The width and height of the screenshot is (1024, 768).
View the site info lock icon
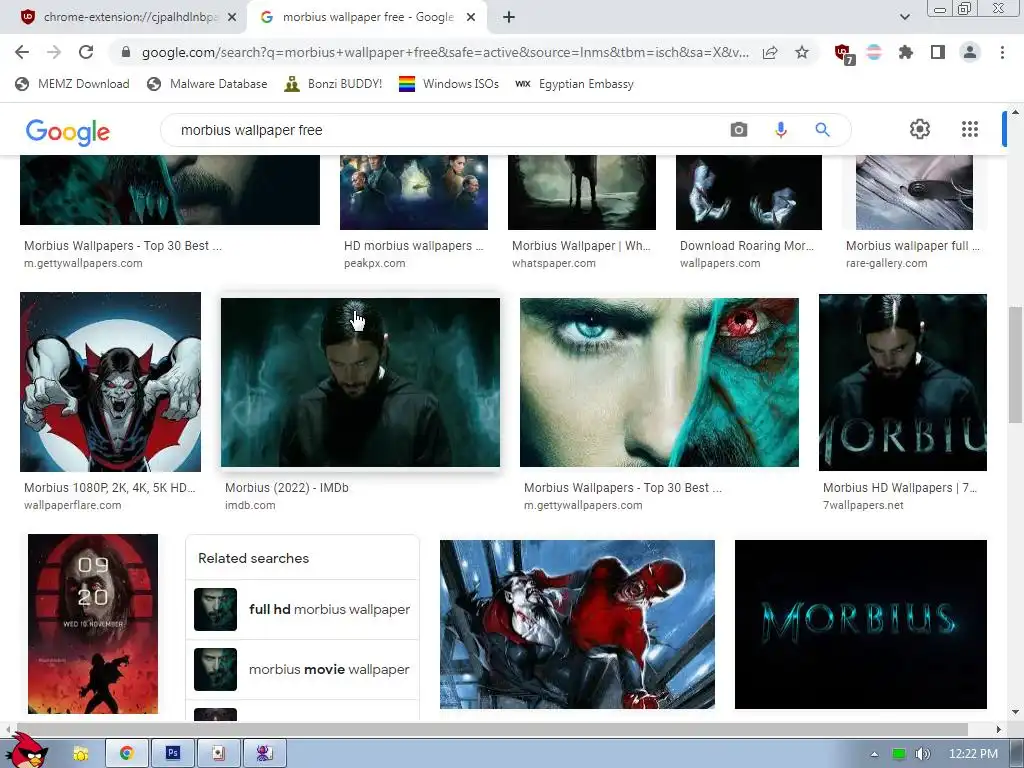(126, 52)
